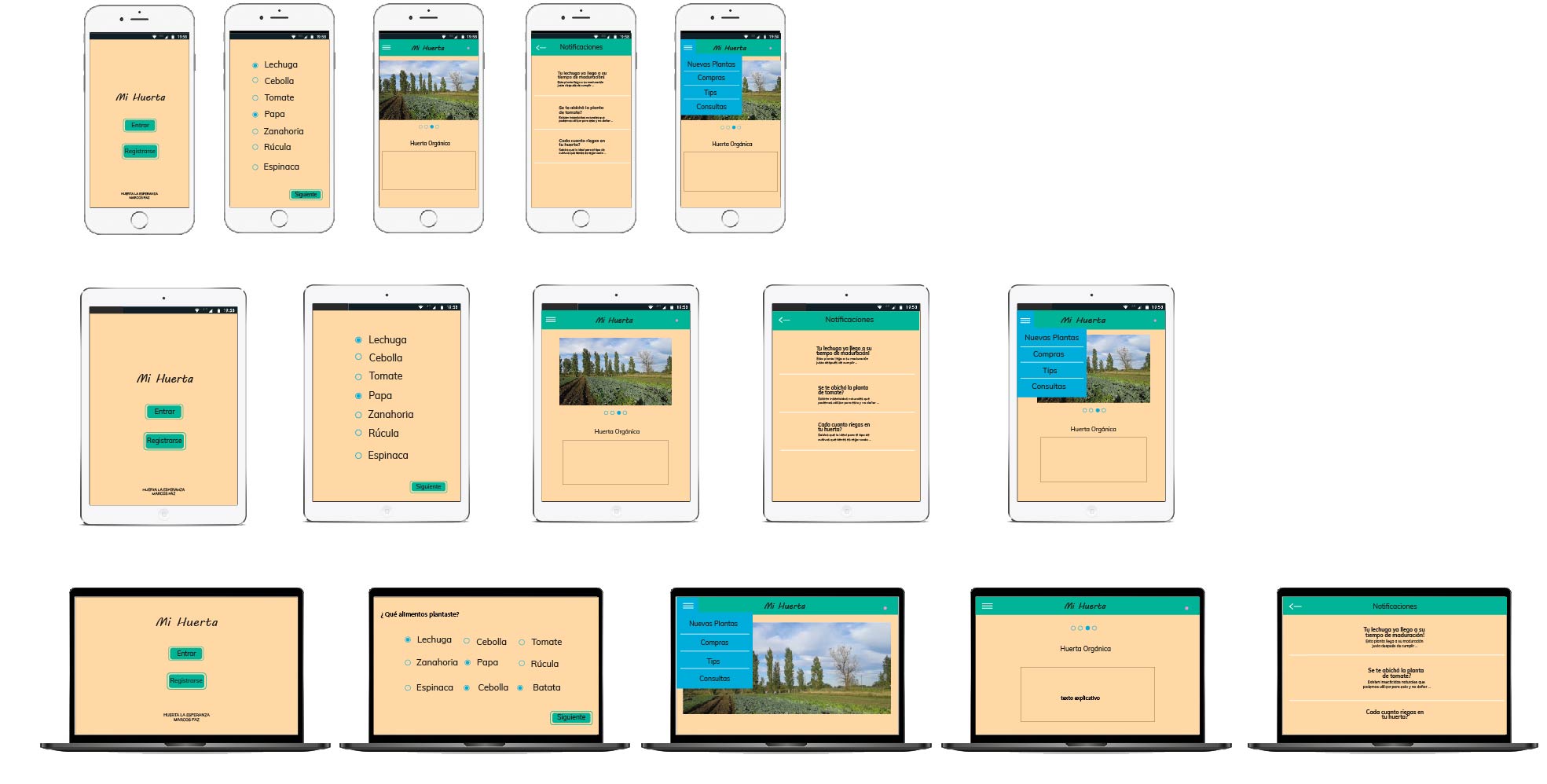Tap the hamburger icon on the phone with open menu
This screenshot has width=1547, height=784.
(688, 48)
